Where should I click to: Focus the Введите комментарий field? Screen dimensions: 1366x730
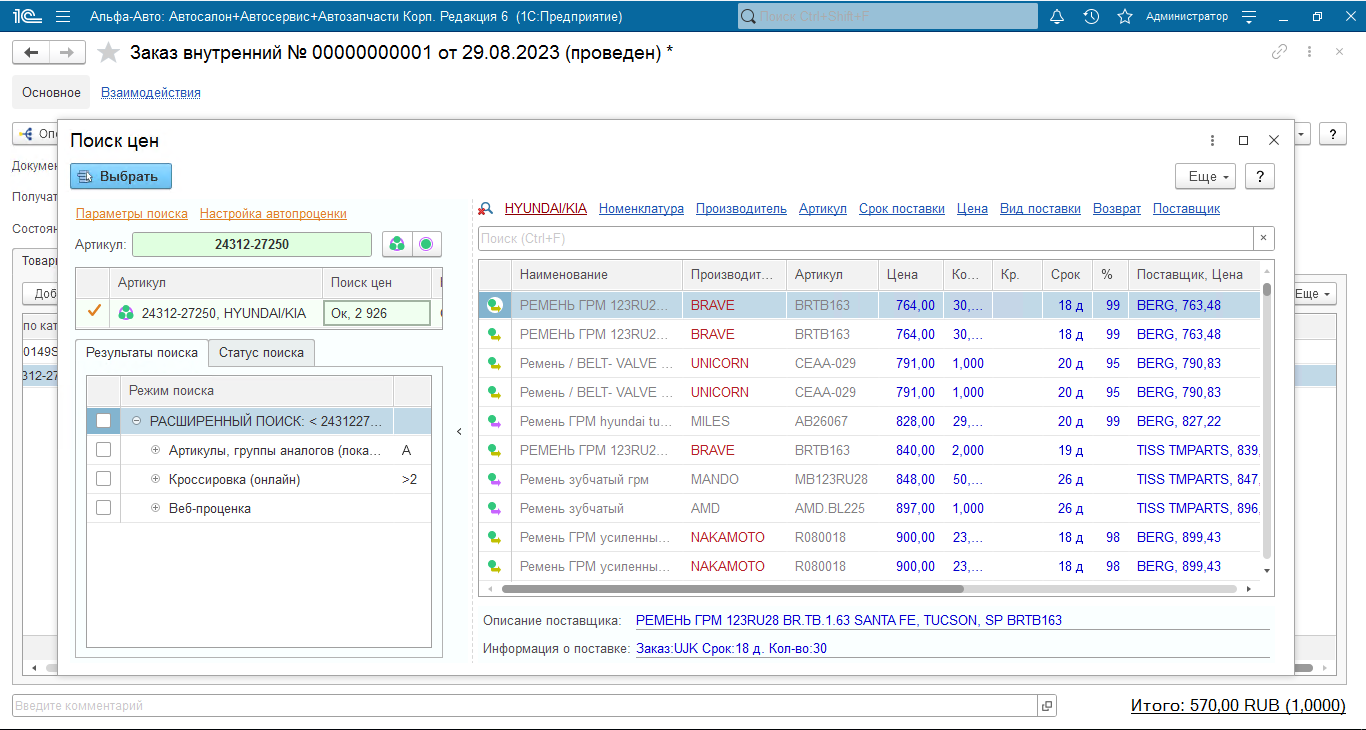tap(525, 706)
